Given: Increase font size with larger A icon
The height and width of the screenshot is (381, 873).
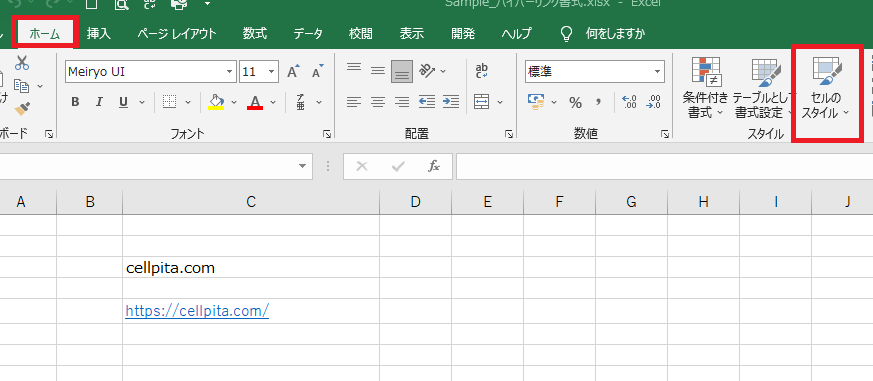Looking at the screenshot, I should point(293,72).
